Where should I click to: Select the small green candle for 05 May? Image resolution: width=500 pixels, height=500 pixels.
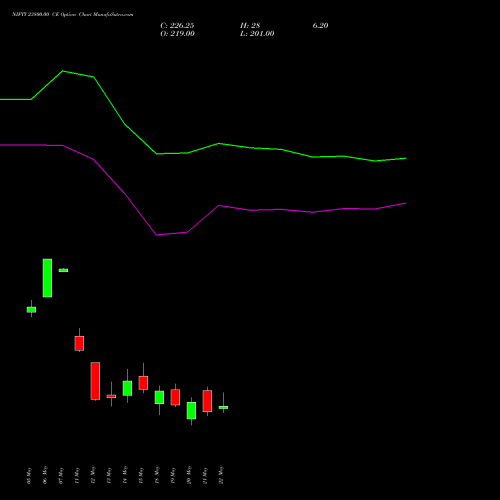tap(31, 310)
